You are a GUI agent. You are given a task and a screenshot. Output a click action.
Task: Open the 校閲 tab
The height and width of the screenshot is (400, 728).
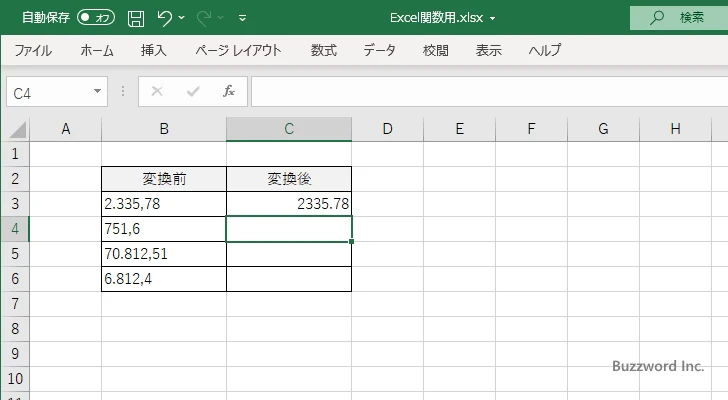click(x=436, y=50)
